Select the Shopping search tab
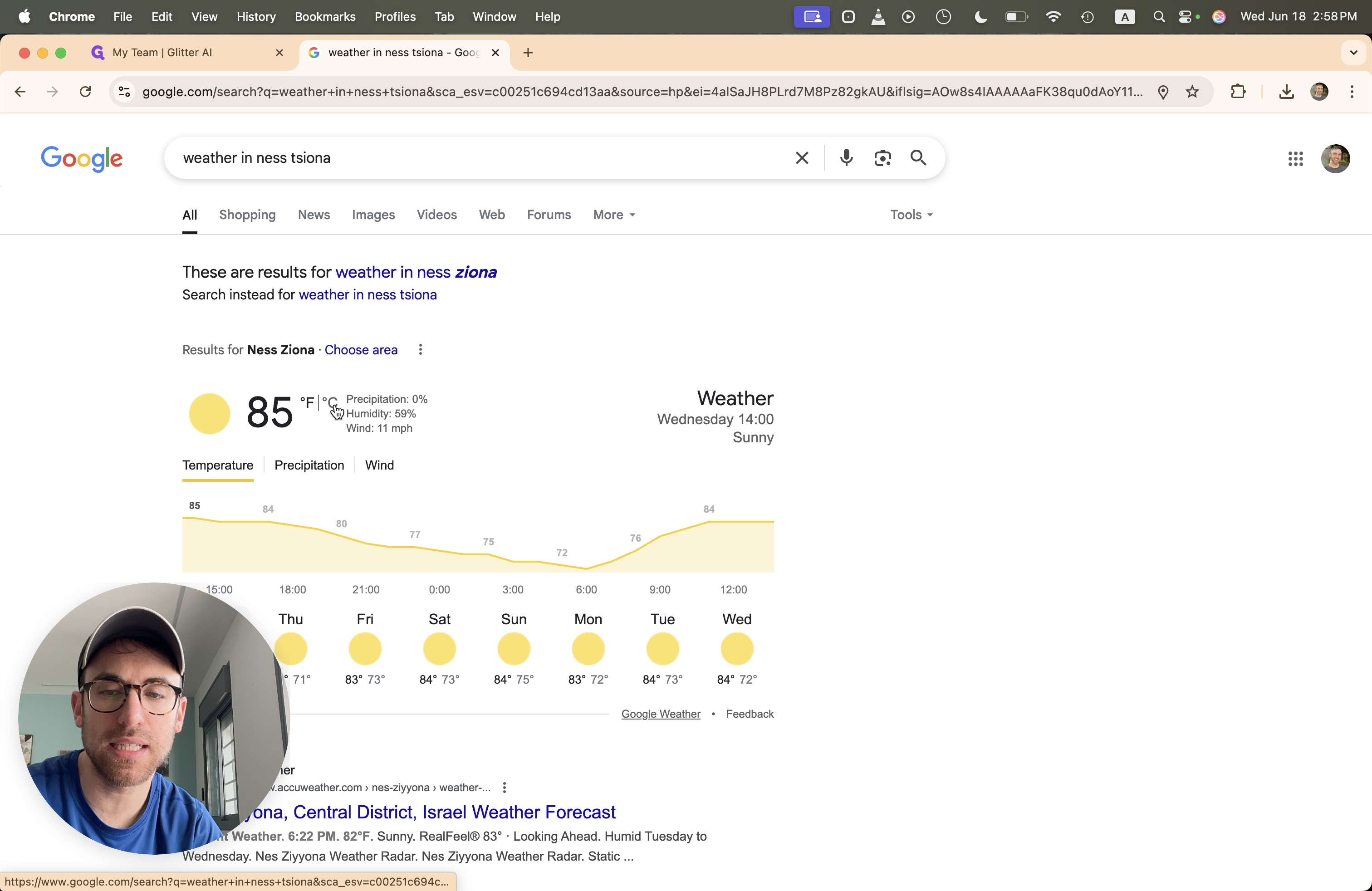This screenshot has width=1372, height=891. click(x=247, y=215)
